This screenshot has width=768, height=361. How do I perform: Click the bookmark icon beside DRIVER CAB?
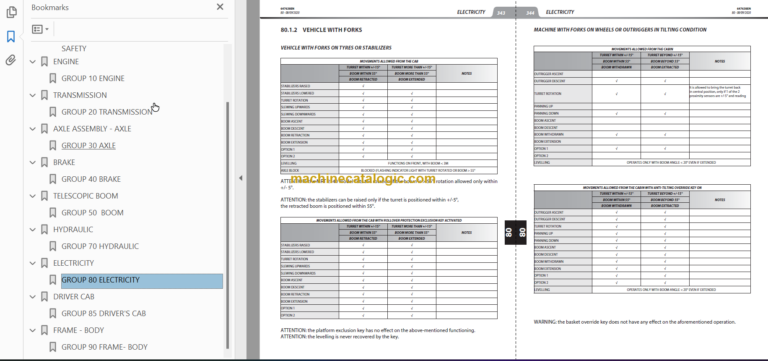click(x=45, y=296)
